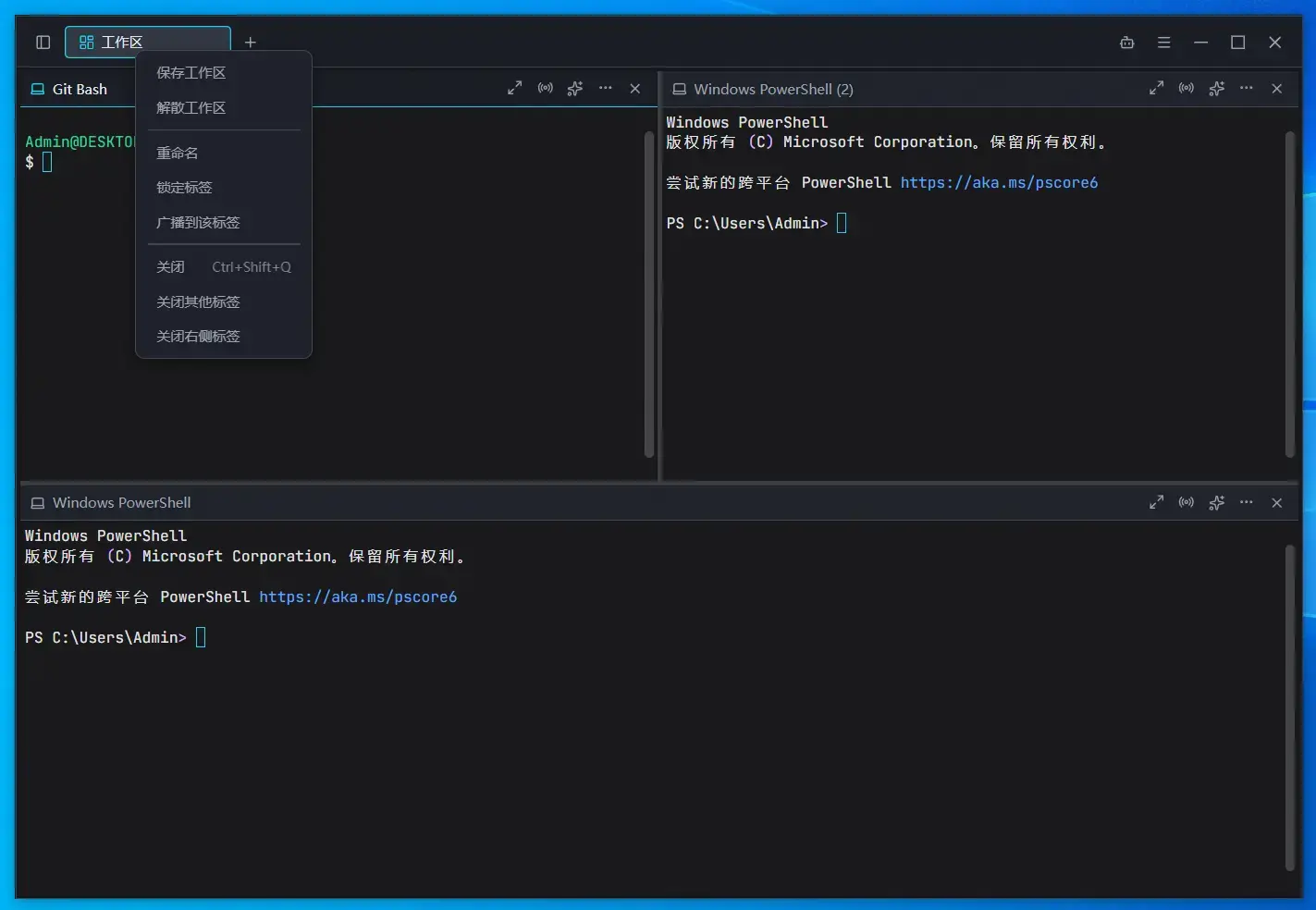The height and width of the screenshot is (910, 1316).
Task: Click the bottom Windows PowerShell terminal icon
Action: 38,503
